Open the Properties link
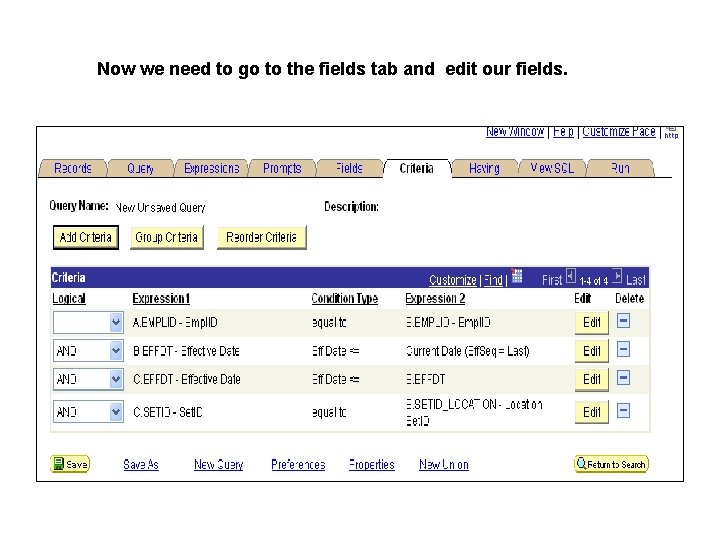This screenshot has width=720, height=540. click(x=371, y=465)
